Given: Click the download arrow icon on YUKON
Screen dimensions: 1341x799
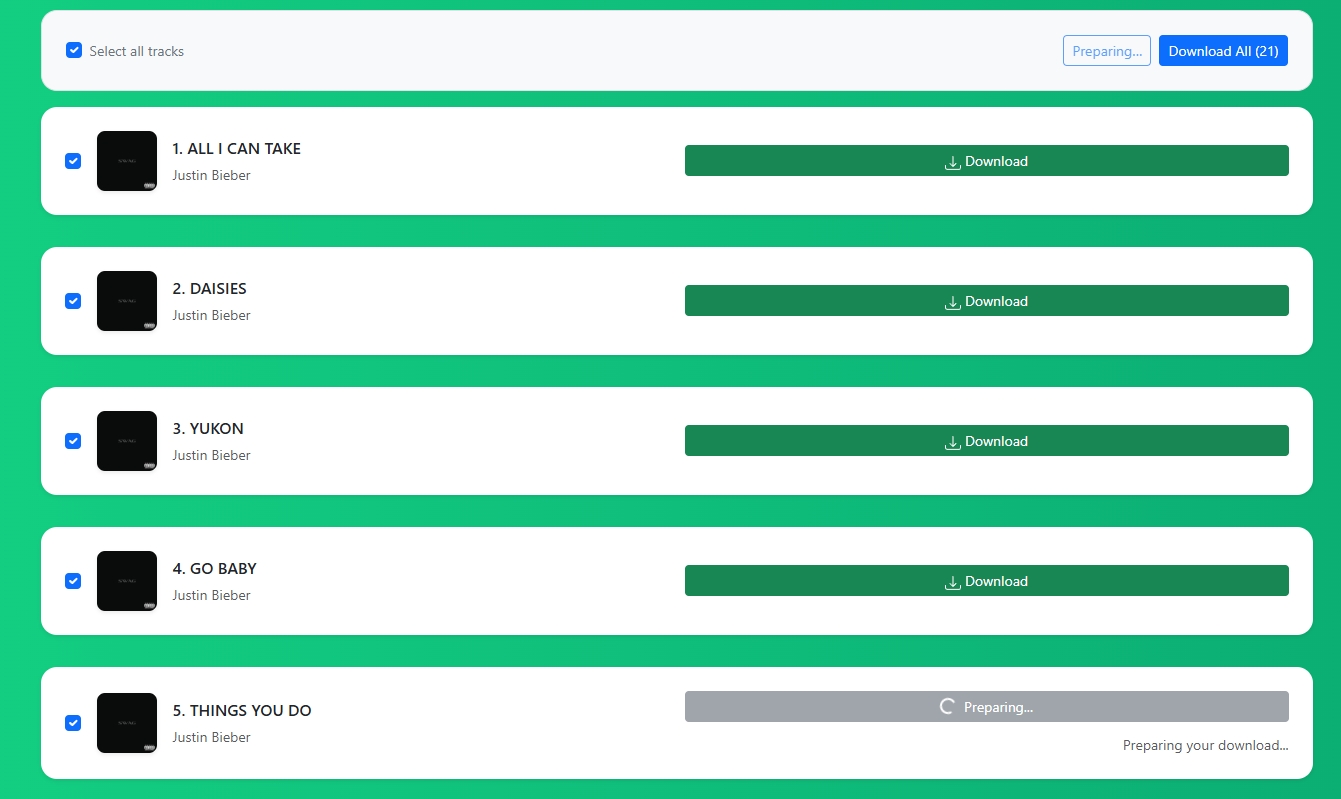Looking at the screenshot, I should pyautogui.click(x=952, y=440).
